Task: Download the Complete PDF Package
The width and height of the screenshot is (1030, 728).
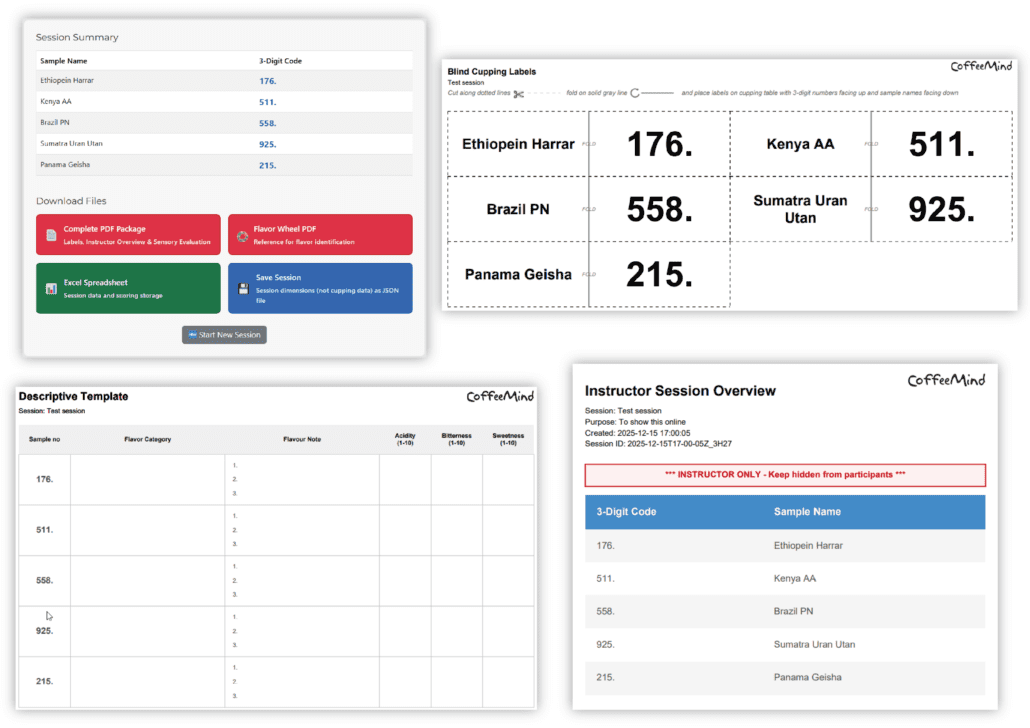Action: 128,235
